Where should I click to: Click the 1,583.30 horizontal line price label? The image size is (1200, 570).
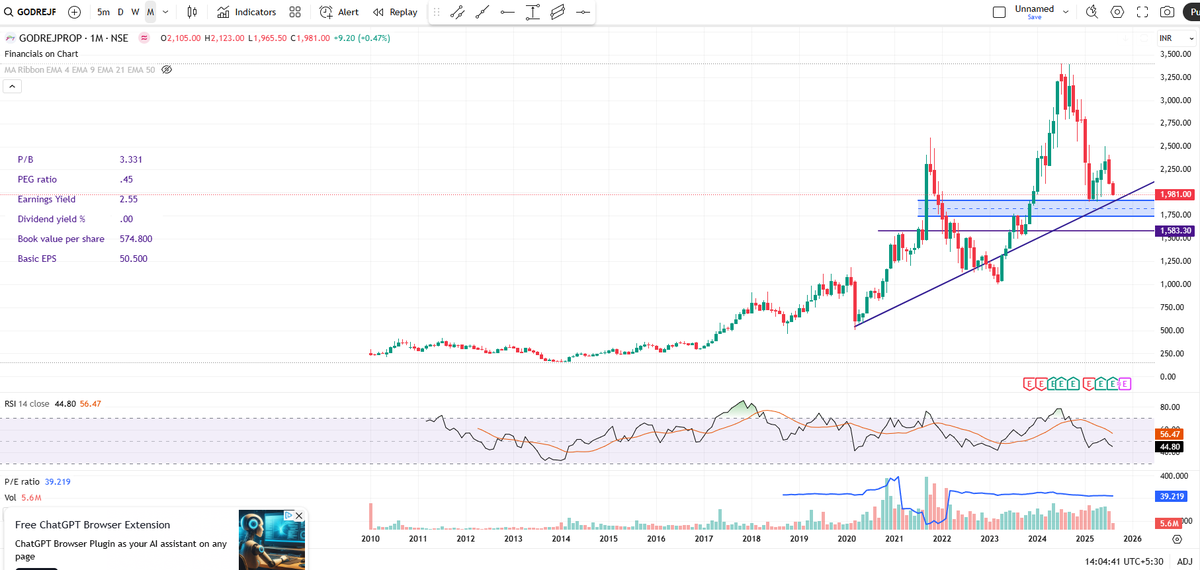click(x=1176, y=231)
